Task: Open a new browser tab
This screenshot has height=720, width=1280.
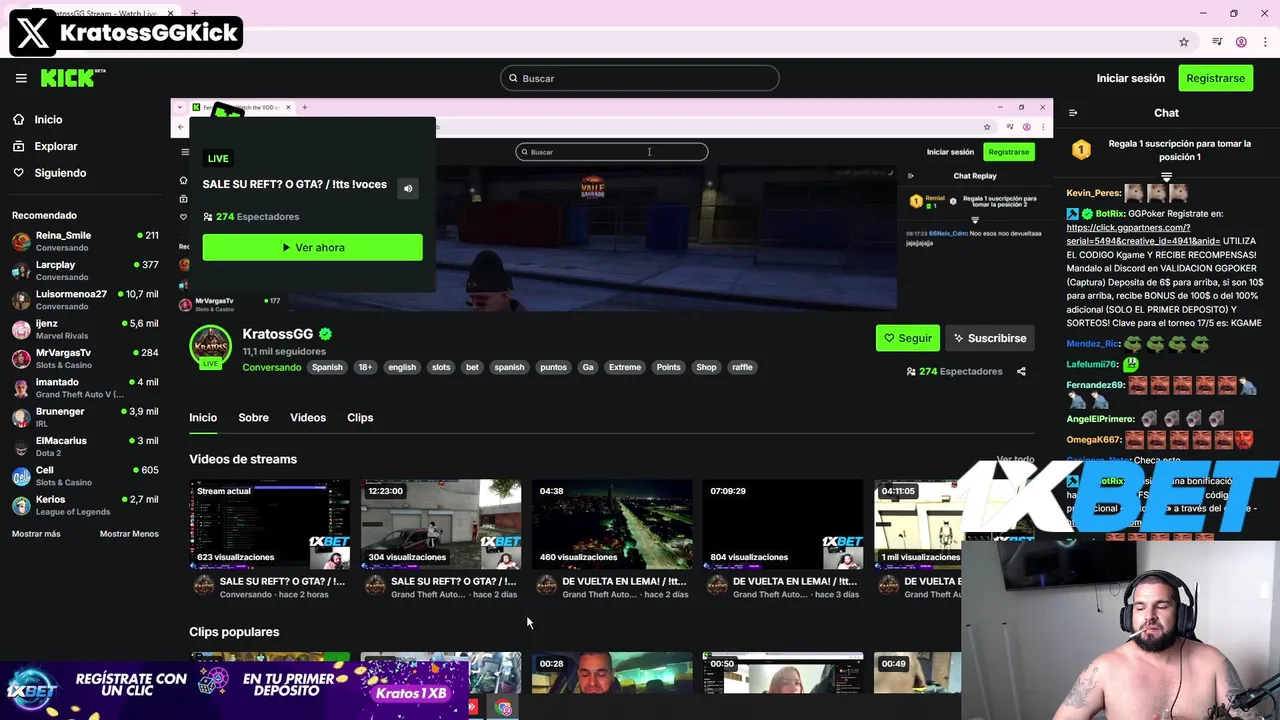Action: tap(195, 13)
